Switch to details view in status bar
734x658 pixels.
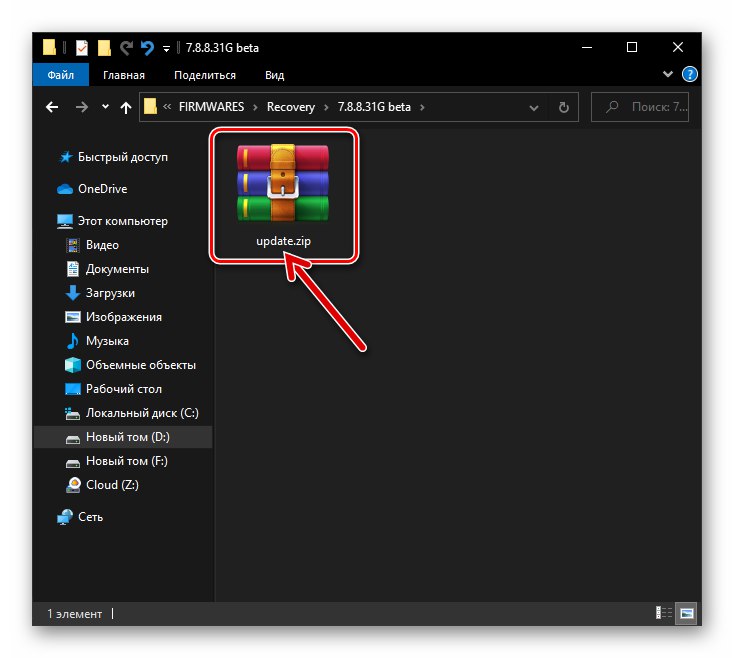(x=664, y=613)
